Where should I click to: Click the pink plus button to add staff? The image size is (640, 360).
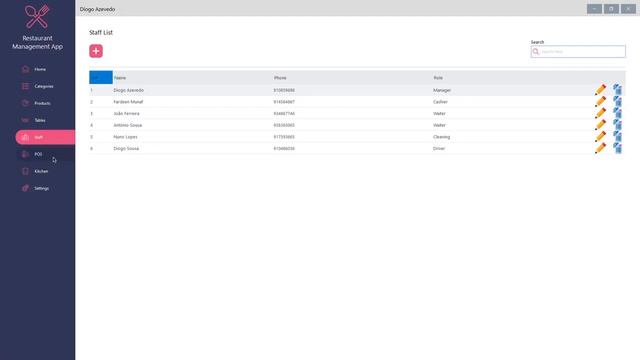click(96, 51)
